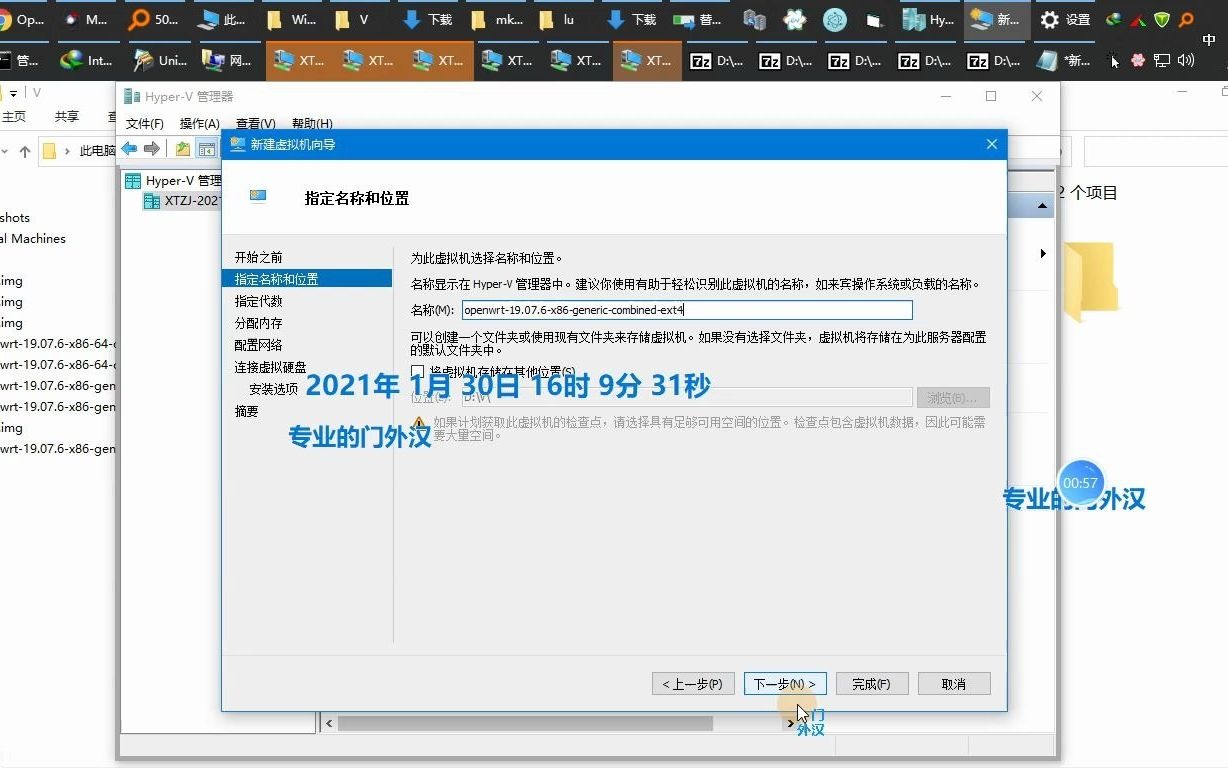Click 此电脑 breadcrumb in File Explorer

98,151
